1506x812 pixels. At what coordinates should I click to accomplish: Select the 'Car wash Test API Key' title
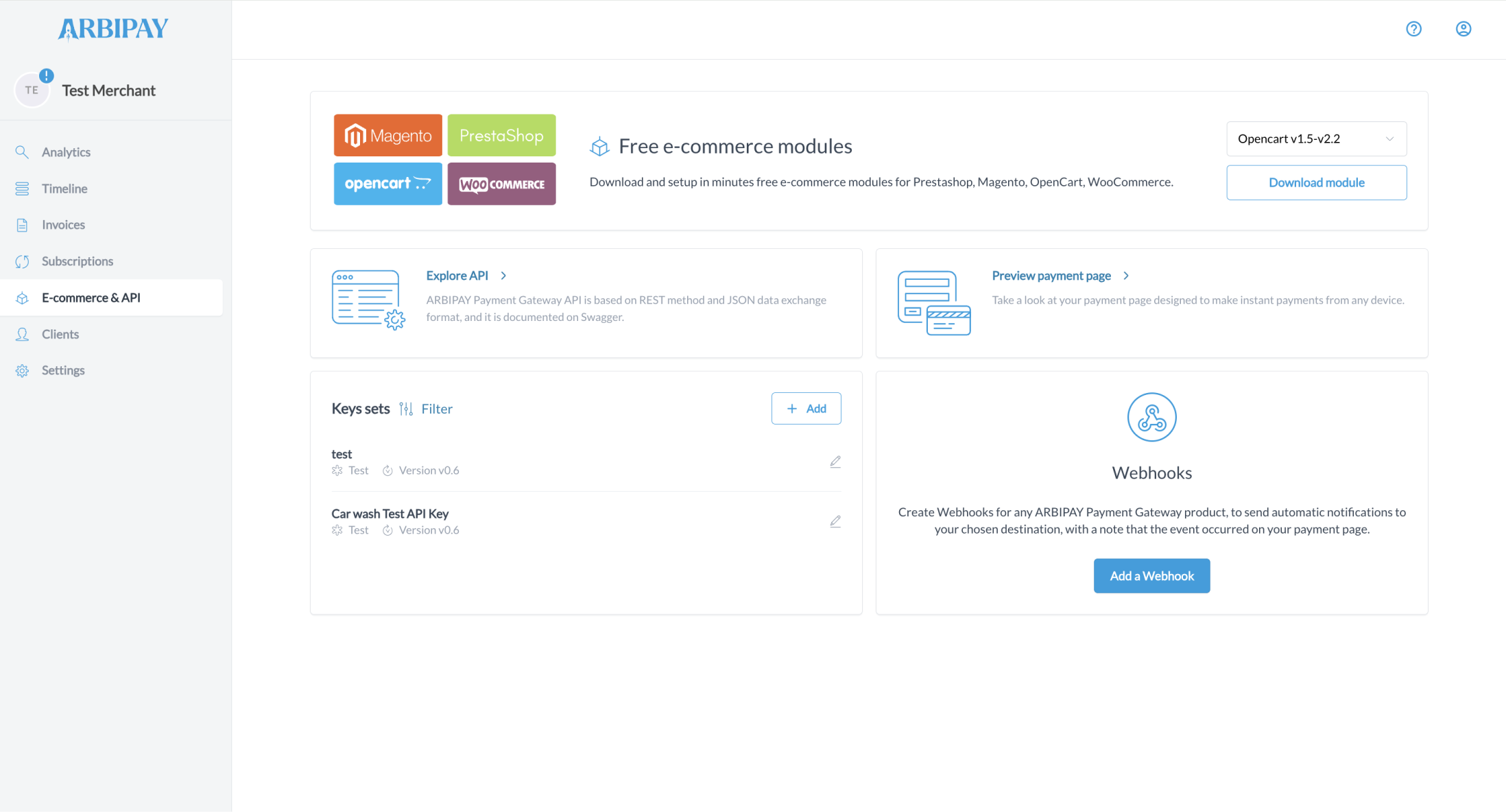click(390, 514)
